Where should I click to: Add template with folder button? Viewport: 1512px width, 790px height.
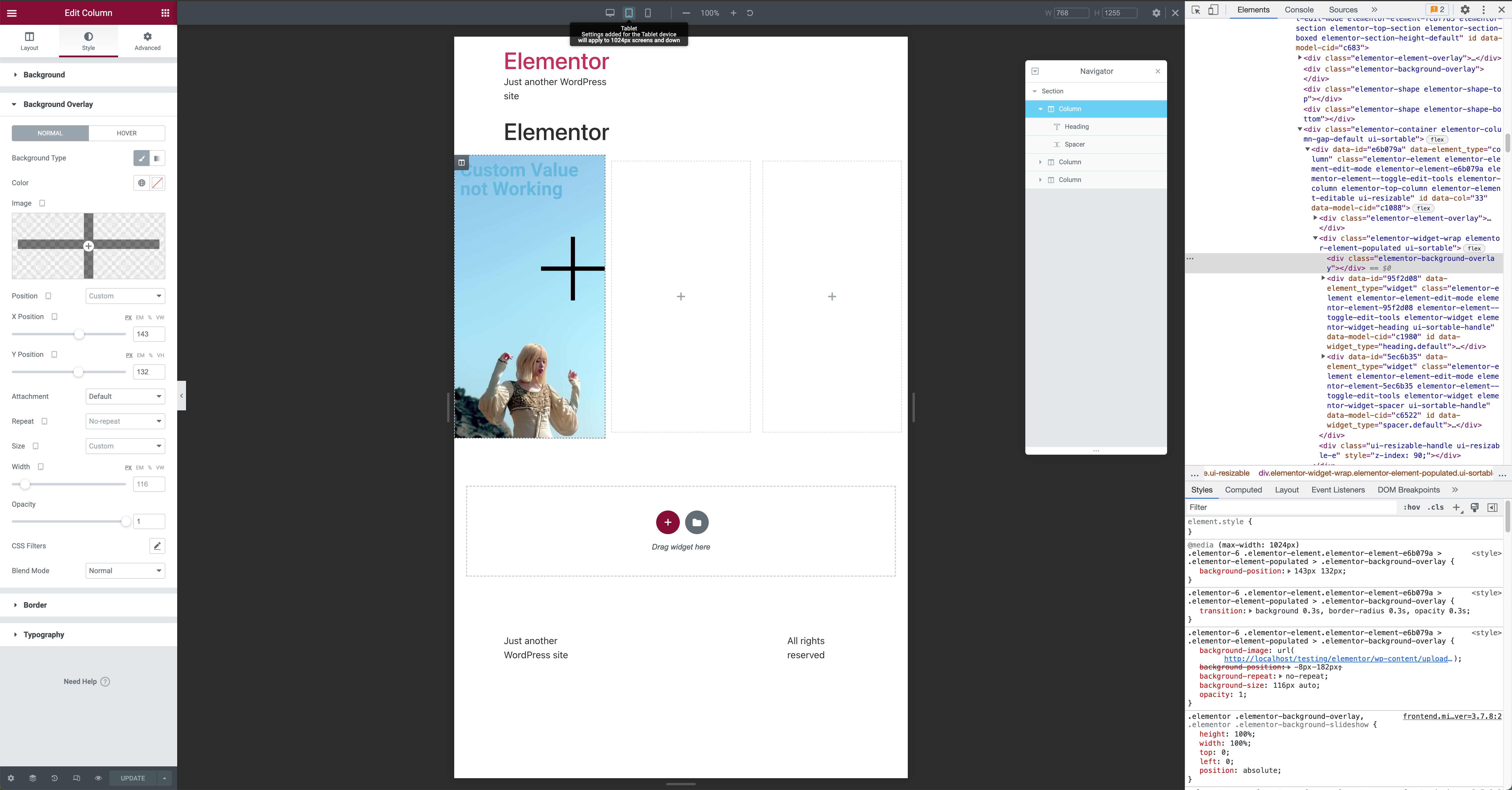pyautogui.click(x=697, y=522)
